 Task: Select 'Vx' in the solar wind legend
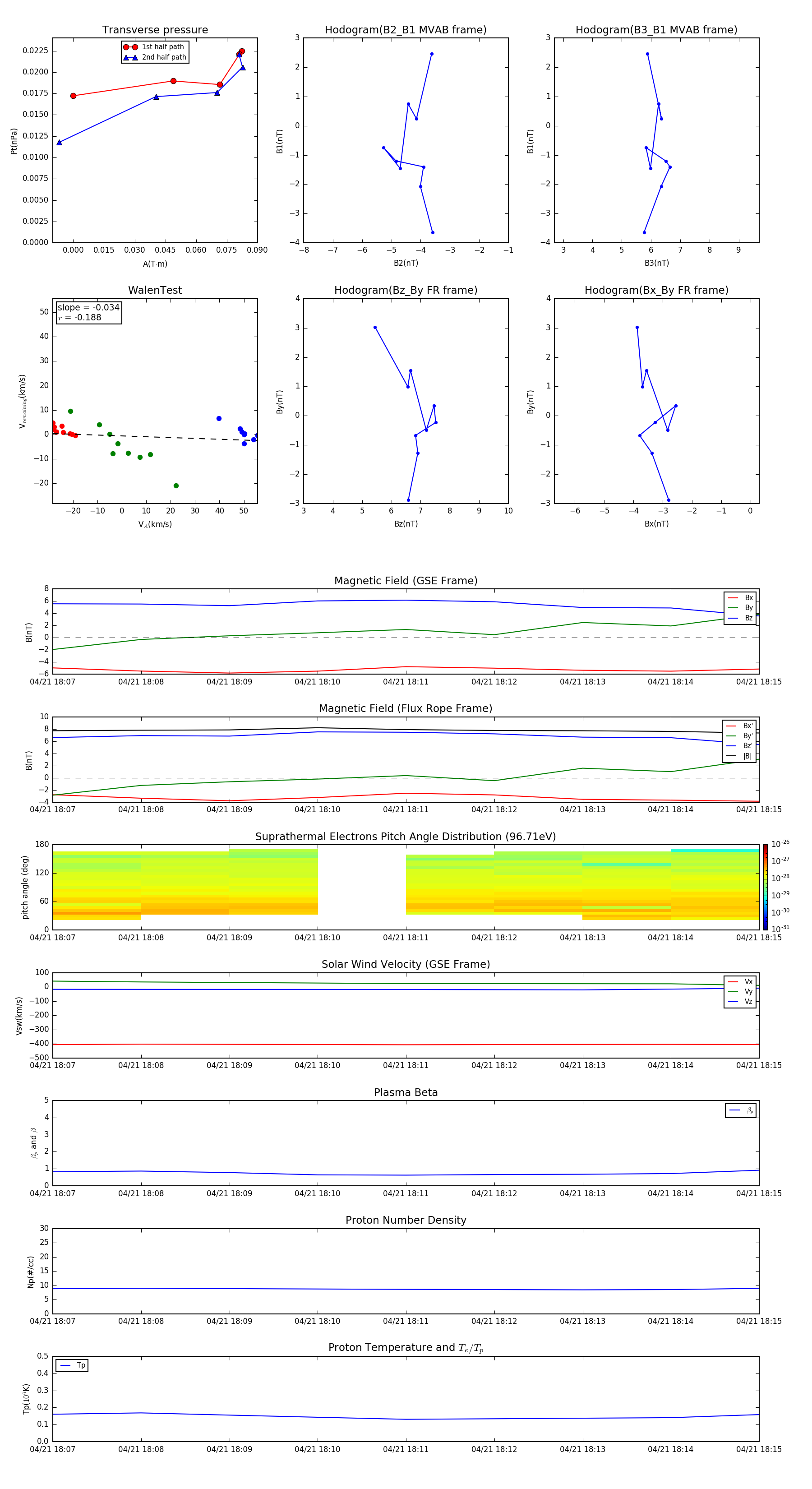(740, 981)
